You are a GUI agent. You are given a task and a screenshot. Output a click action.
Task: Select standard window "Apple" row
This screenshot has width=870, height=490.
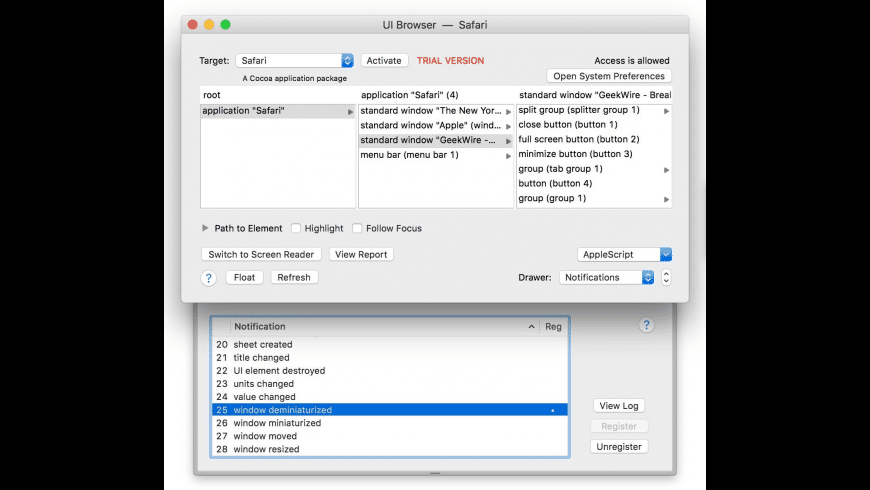point(436,125)
